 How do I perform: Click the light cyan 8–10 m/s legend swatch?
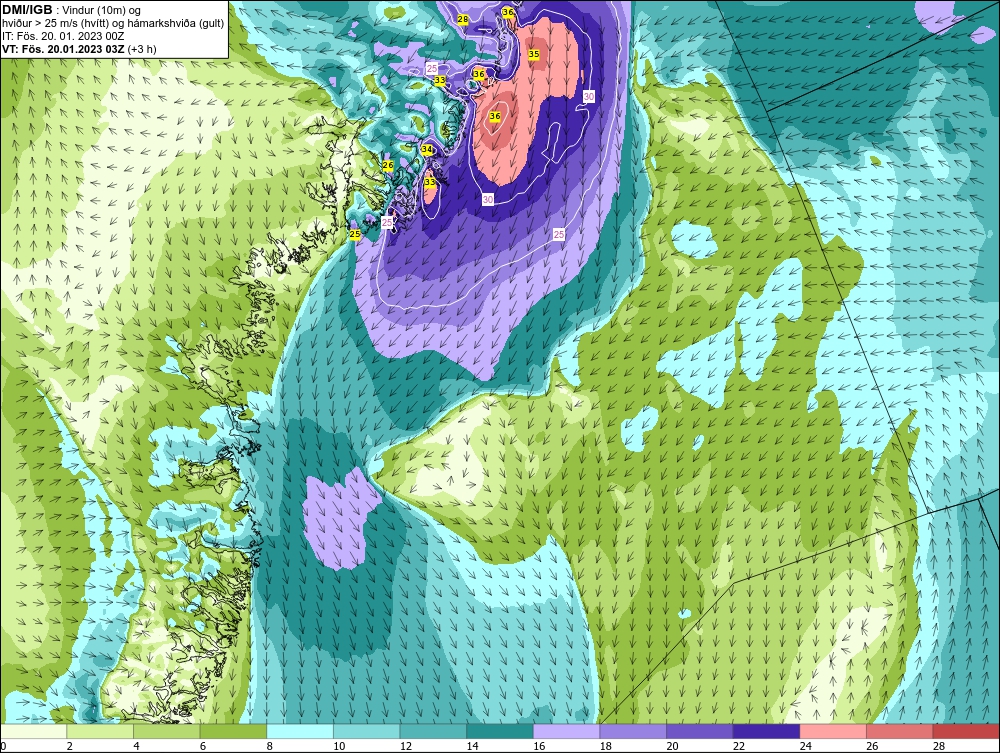pyautogui.click(x=300, y=731)
